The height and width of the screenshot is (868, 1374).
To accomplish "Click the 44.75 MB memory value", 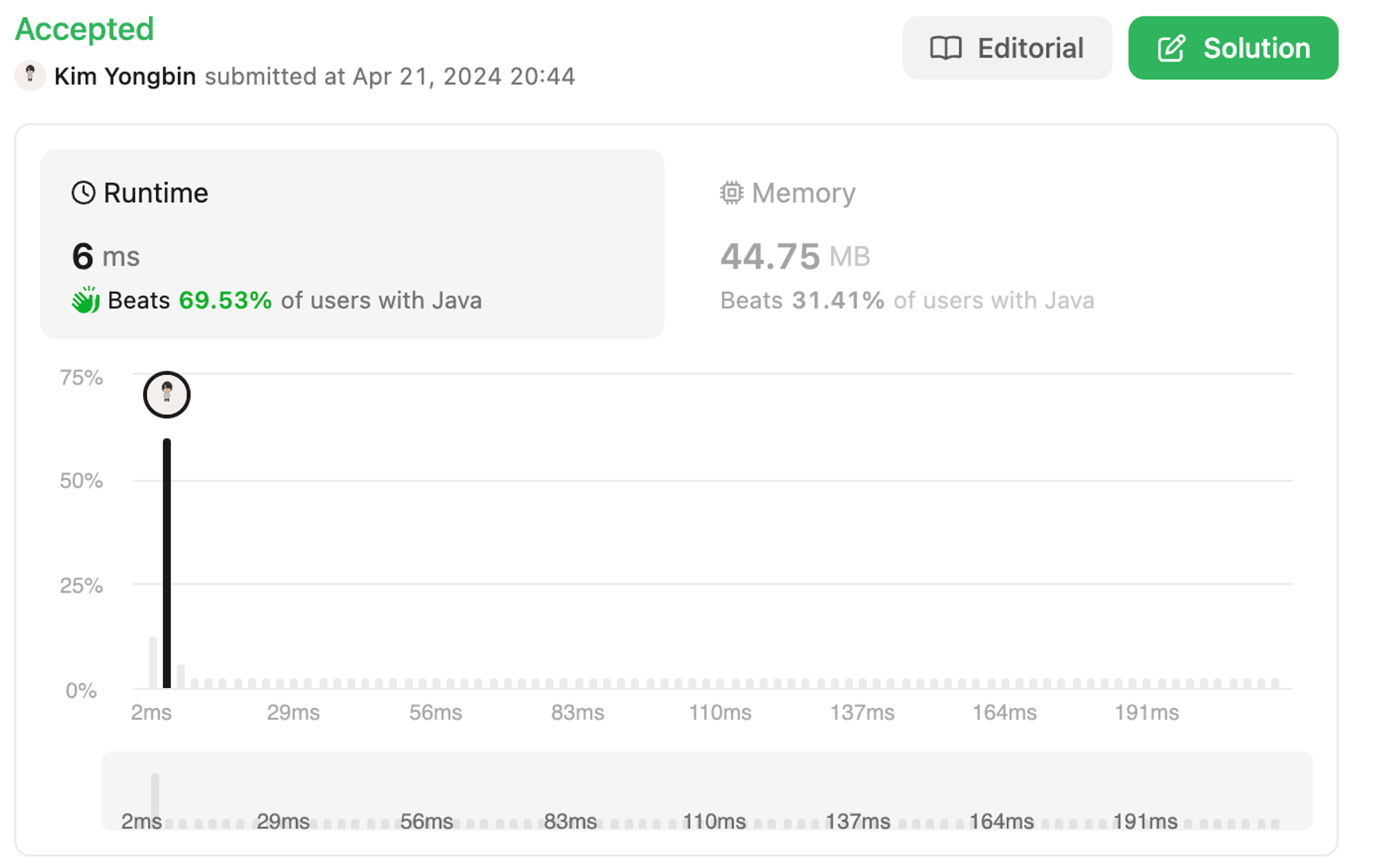I will 795,257.
